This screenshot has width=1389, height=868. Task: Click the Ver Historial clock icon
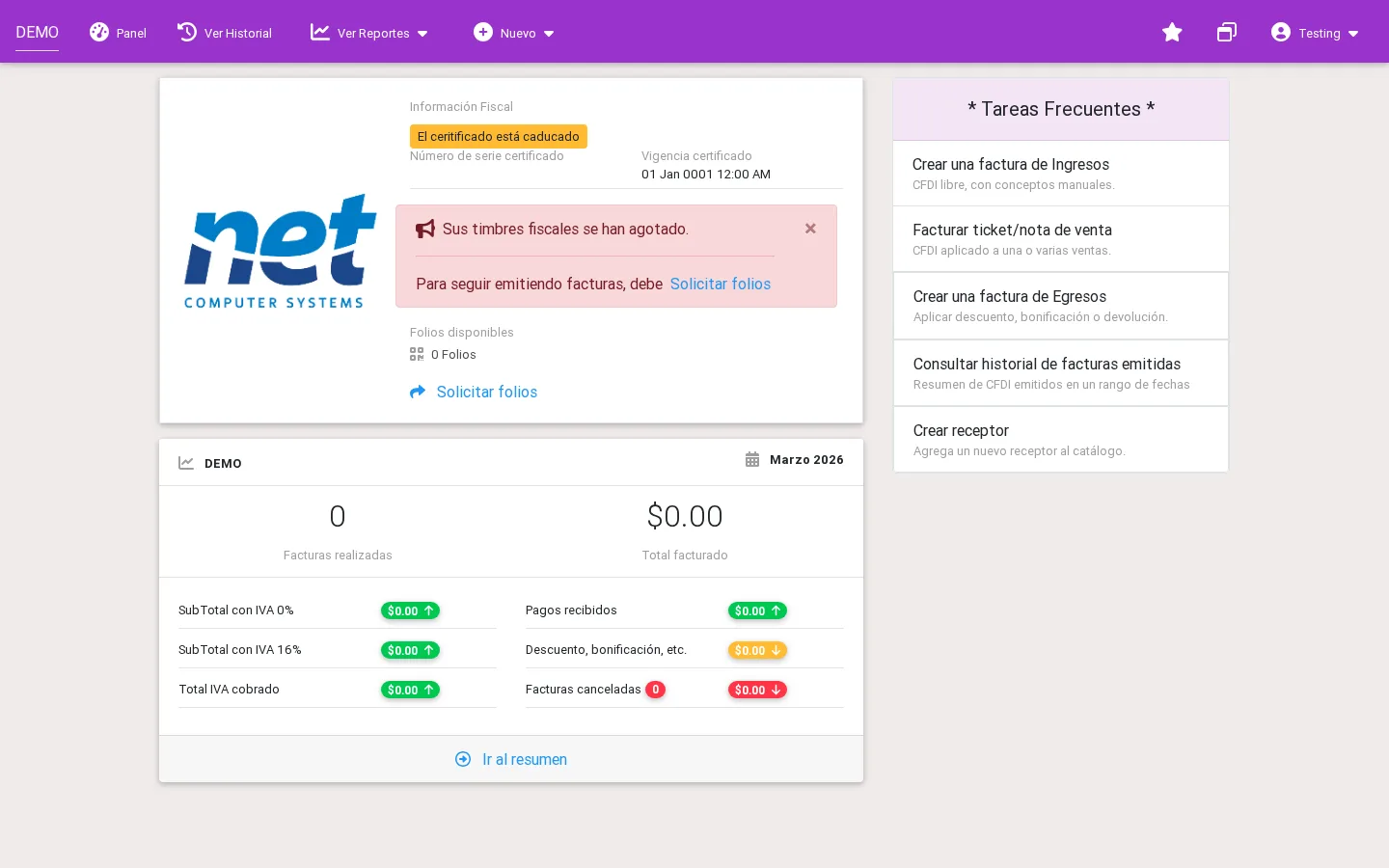point(187,32)
